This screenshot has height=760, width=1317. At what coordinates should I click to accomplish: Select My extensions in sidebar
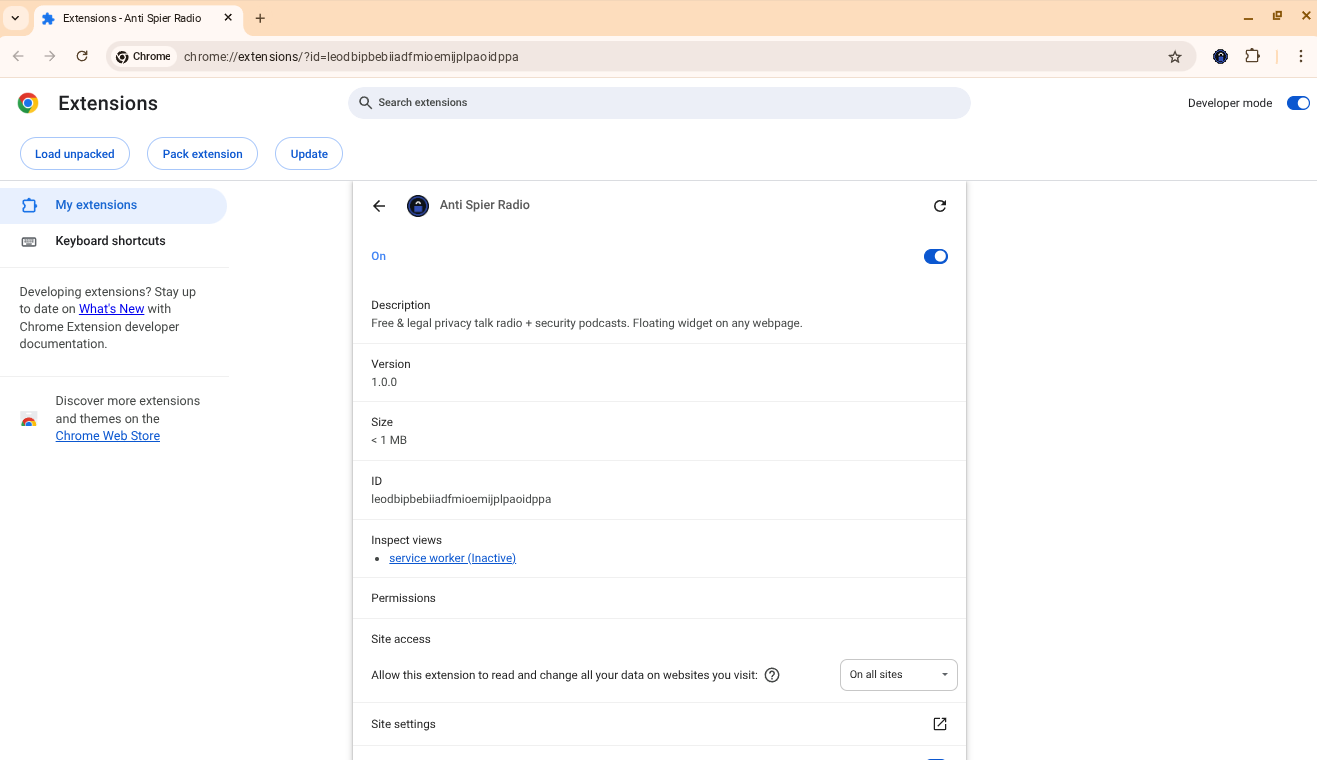(x=113, y=205)
